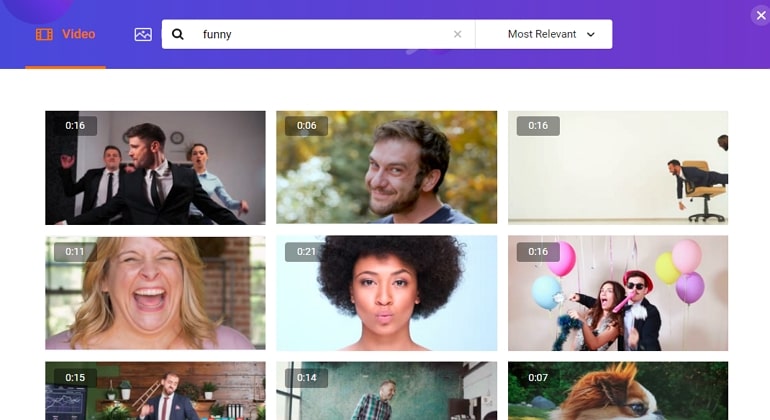The height and width of the screenshot is (420, 770).
Task: Click the film strip video icon
Action: pyautogui.click(x=44, y=34)
